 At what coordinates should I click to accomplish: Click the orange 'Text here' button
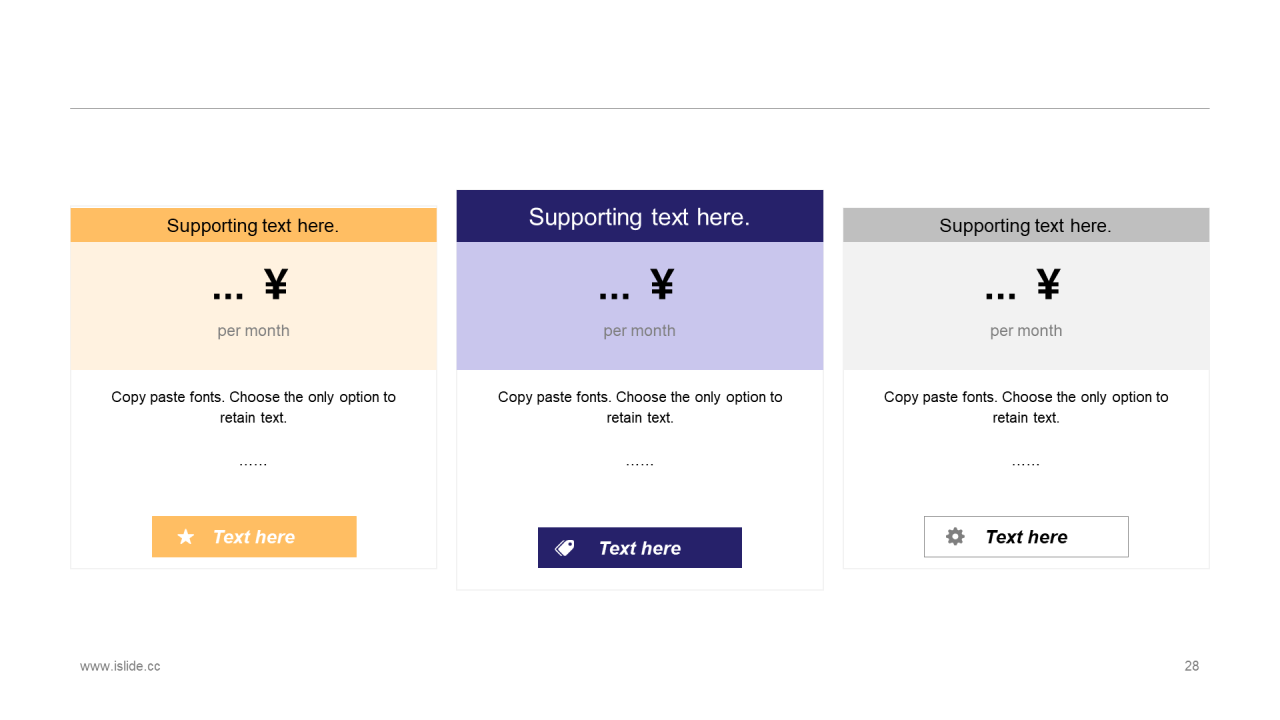click(x=254, y=537)
